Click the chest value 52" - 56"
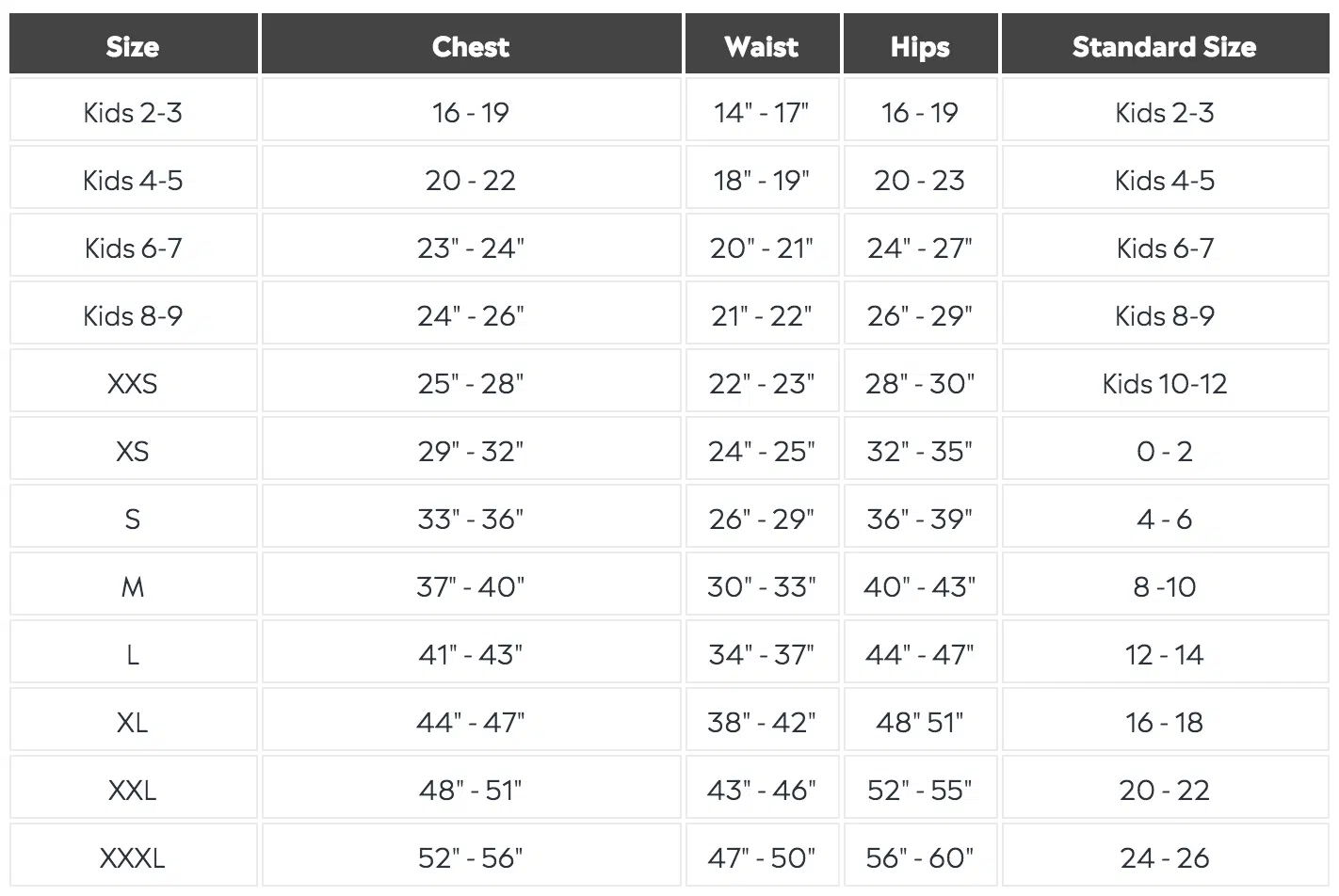The width and height of the screenshot is (1339, 896). 471,857
